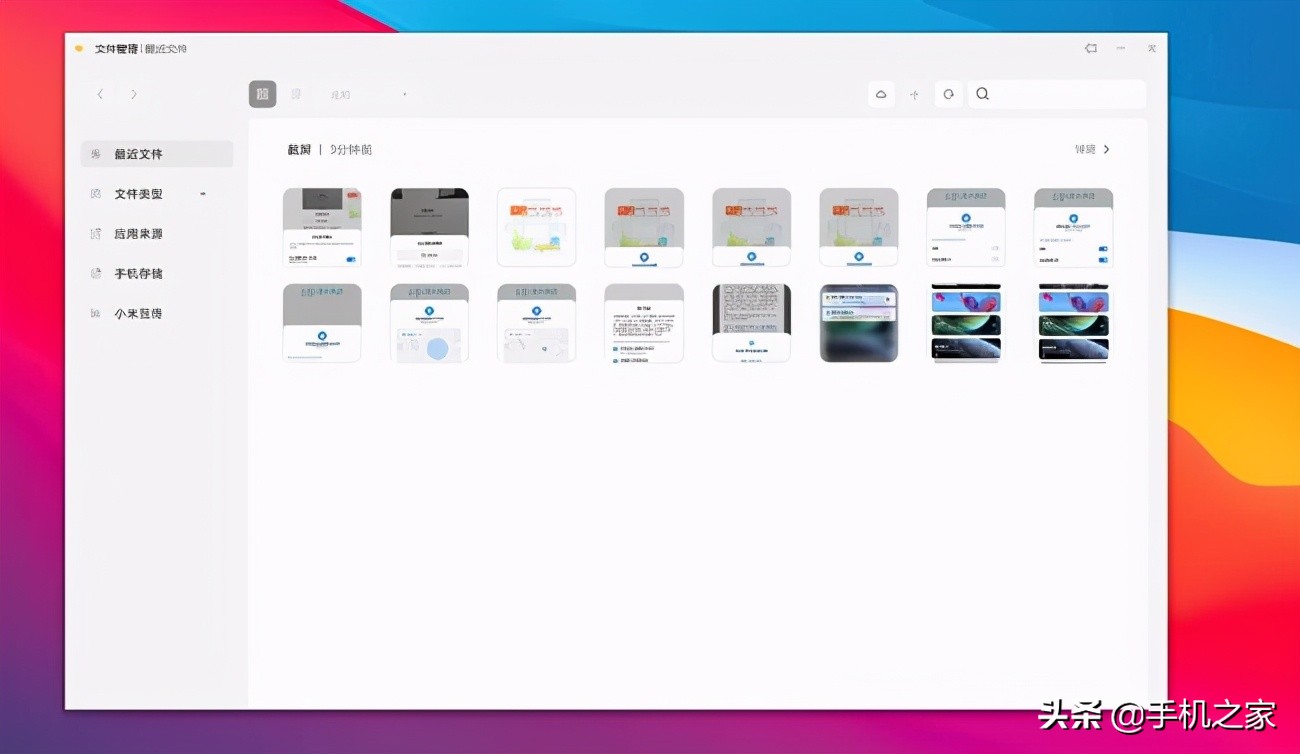Click the chevron link right of the 截图 header
Screen dimensions: 1300x754
[x=1093, y=150]
